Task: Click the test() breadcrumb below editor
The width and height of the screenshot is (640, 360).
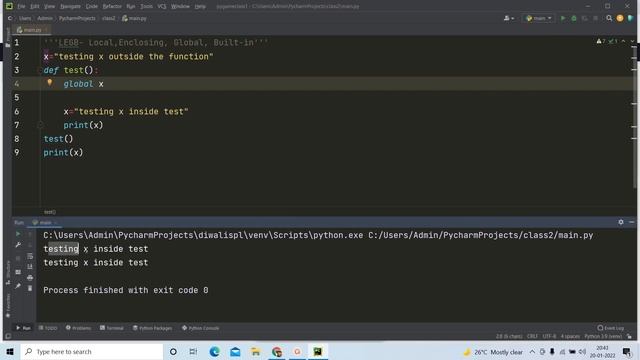Action: point(50,212)
